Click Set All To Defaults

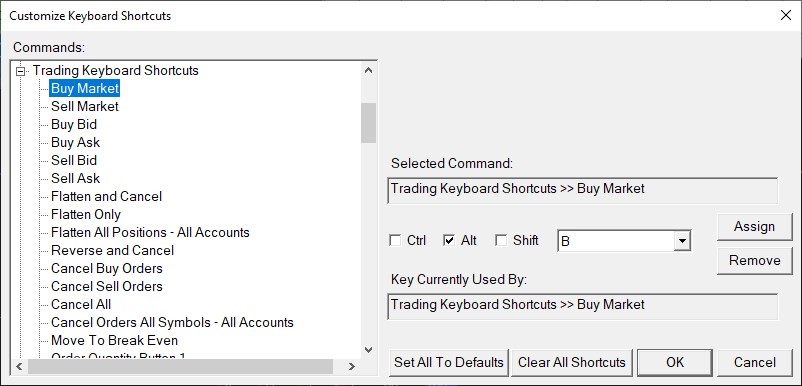[x=449, y=362]
